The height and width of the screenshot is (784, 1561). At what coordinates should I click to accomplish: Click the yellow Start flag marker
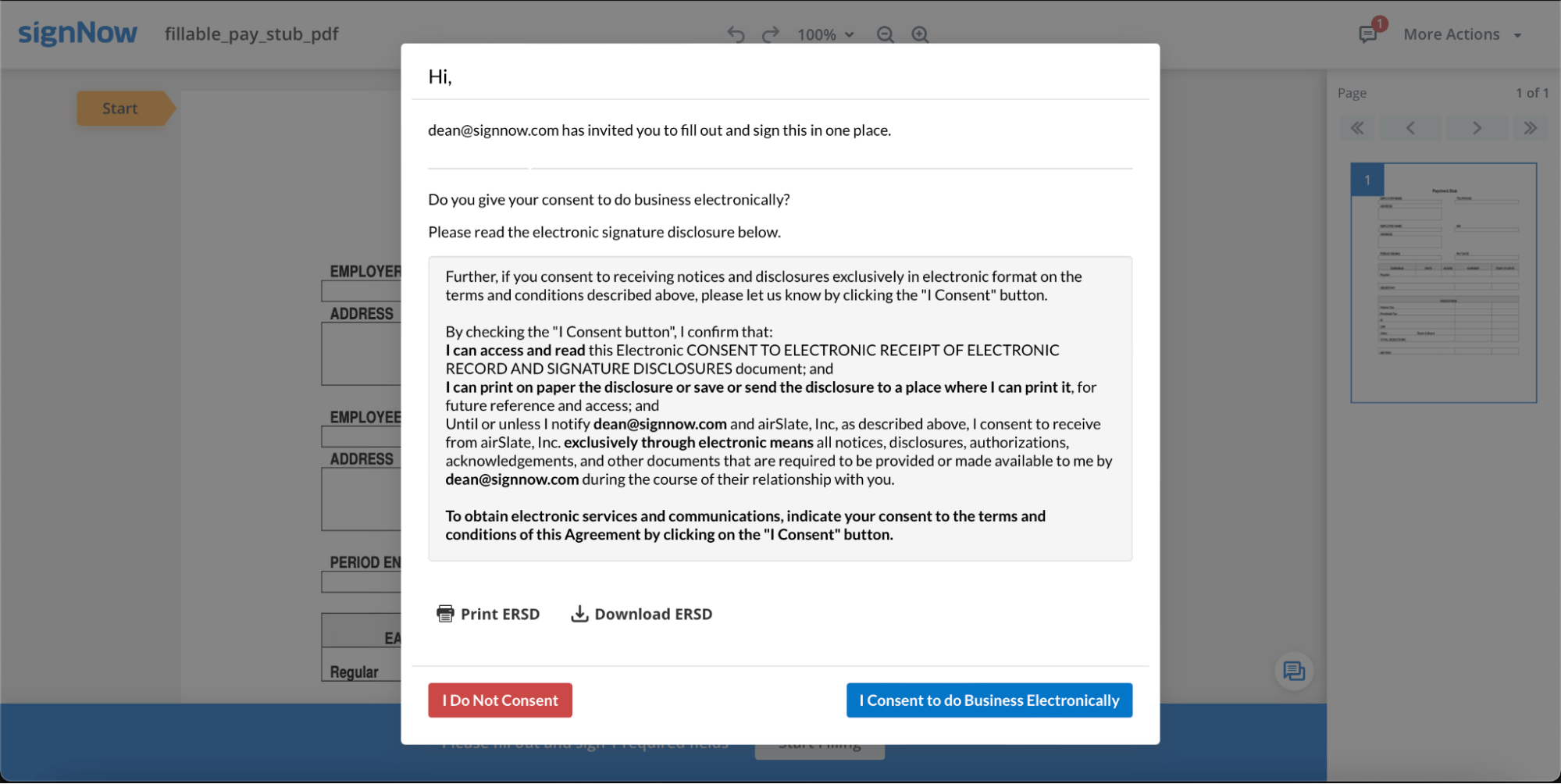coord(121,109)
